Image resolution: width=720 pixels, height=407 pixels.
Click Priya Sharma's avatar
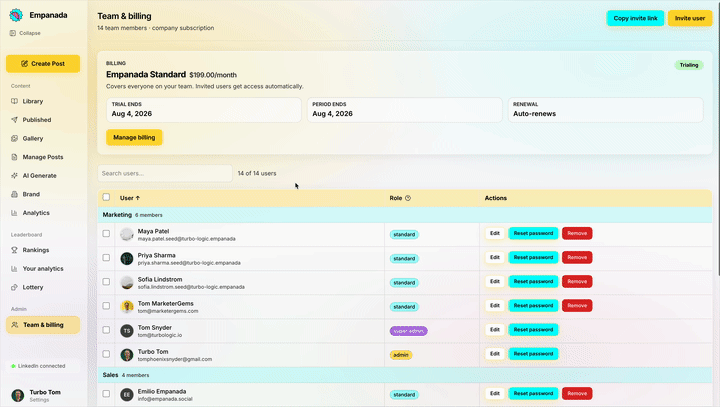click(x=127, y=258)
